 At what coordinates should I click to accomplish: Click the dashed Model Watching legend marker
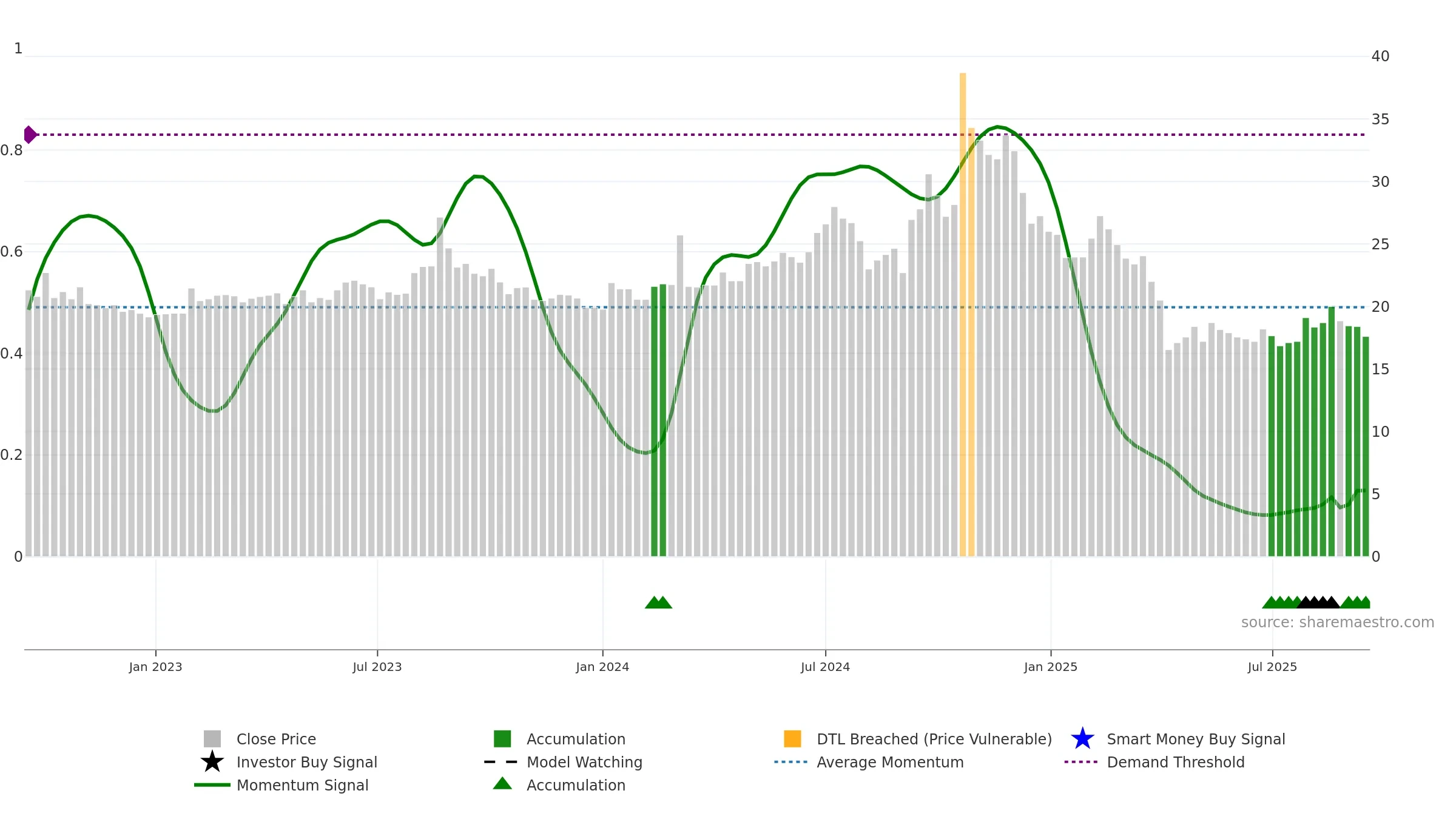point(500,762)
